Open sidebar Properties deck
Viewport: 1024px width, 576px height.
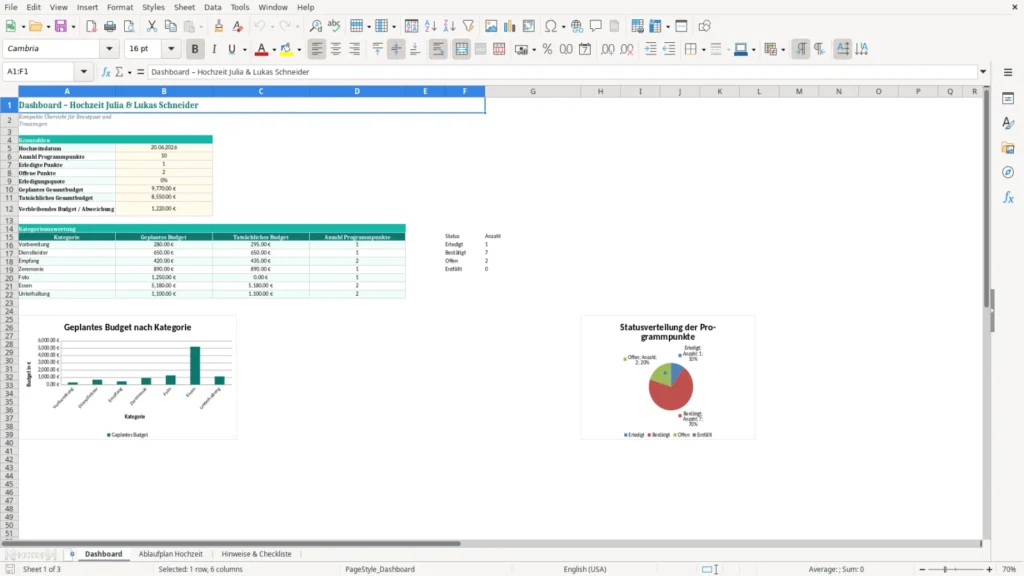click(x=1008, y=99)
